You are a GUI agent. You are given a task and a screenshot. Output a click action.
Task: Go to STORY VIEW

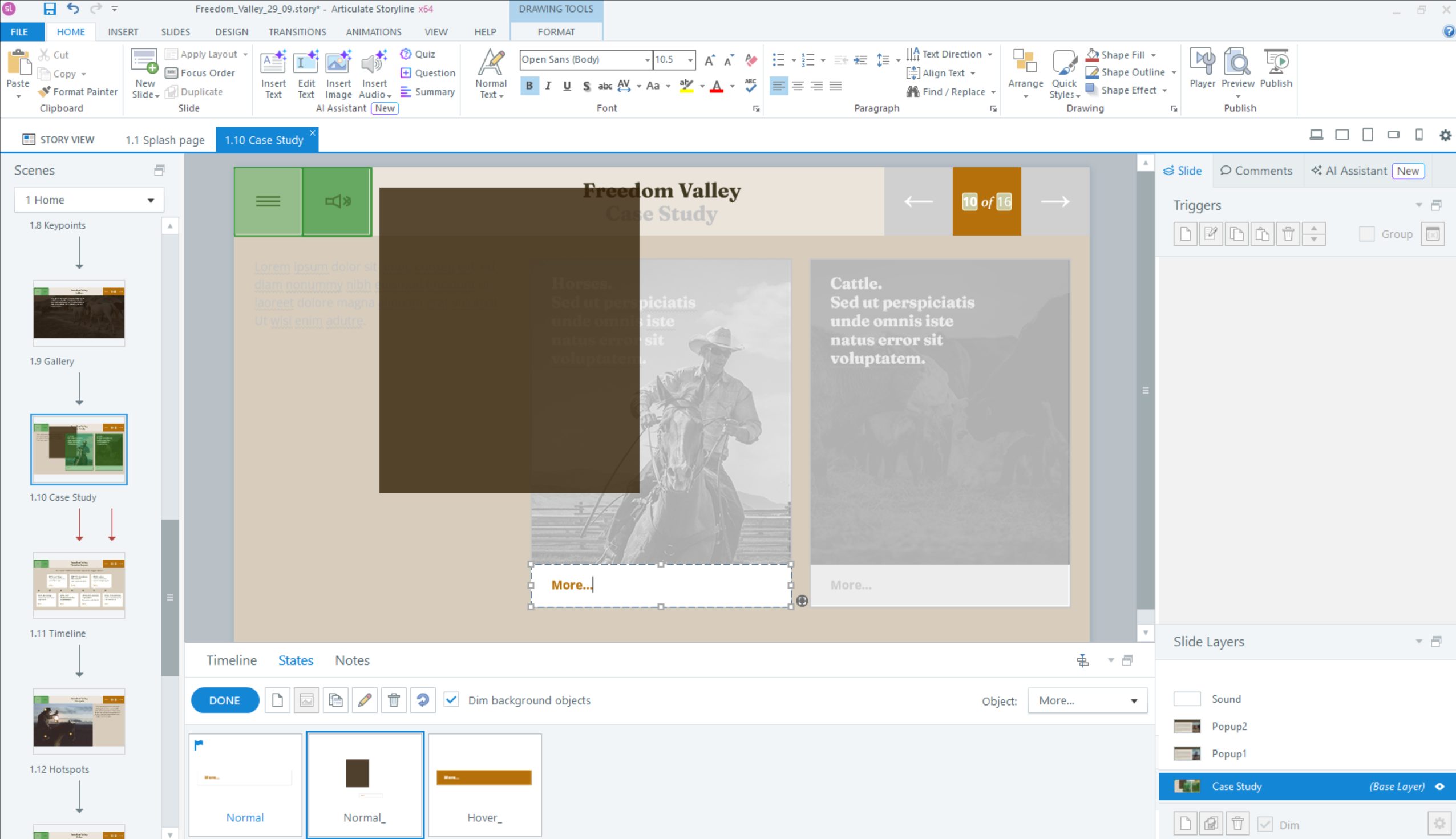pyautogui.click(x=58, y=139)
